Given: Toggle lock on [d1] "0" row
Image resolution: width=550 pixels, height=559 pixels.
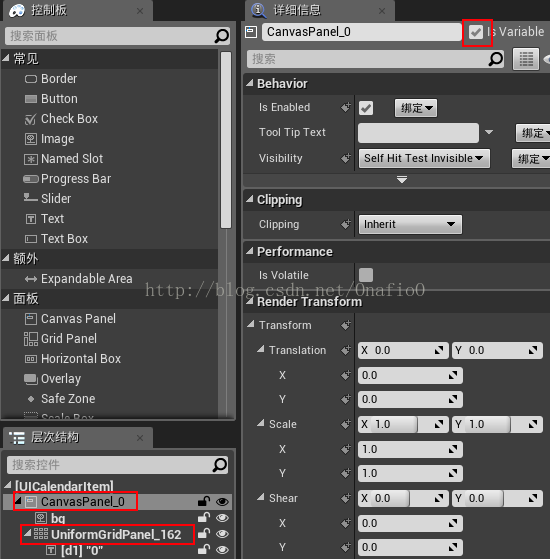Looking at the screenshot, I should (x=204, y=549).
